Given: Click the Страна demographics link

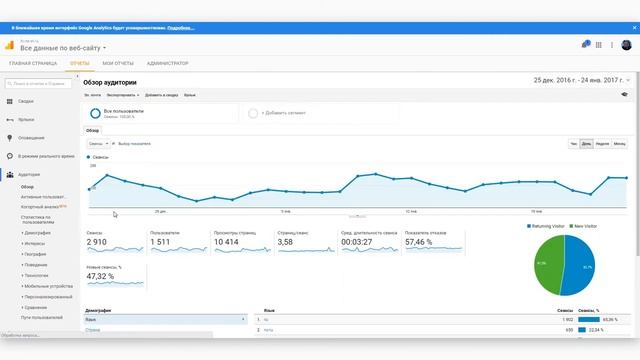Looking at the screenshot, I should point(92,330).
